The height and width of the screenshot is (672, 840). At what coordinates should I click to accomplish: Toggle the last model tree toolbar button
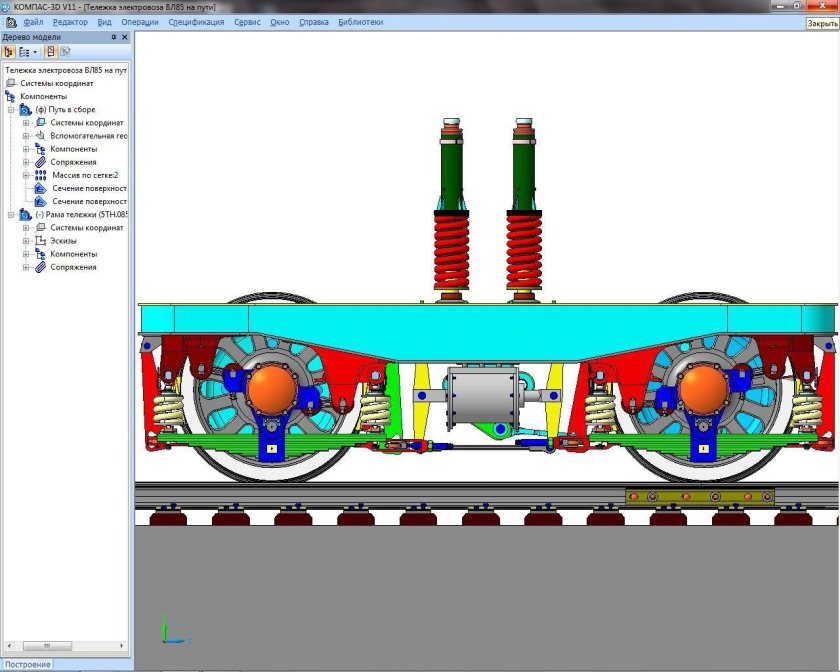pyautogui.click(x=64, y=51)
